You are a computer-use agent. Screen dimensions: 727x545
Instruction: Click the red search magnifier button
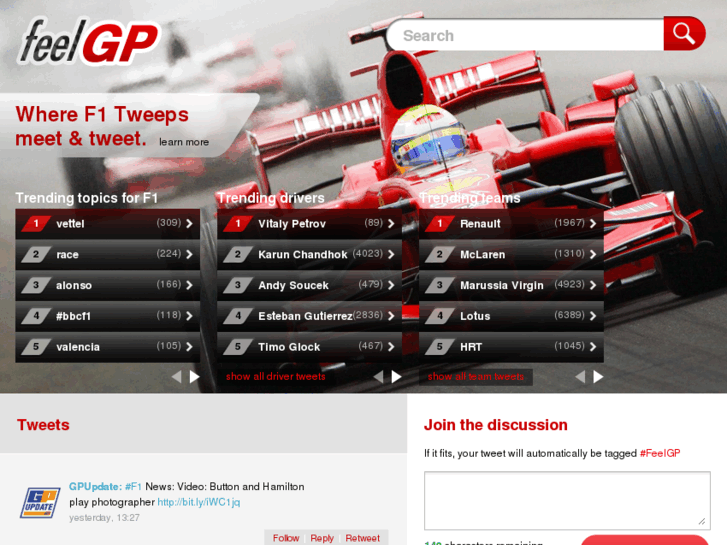point(684,33)
